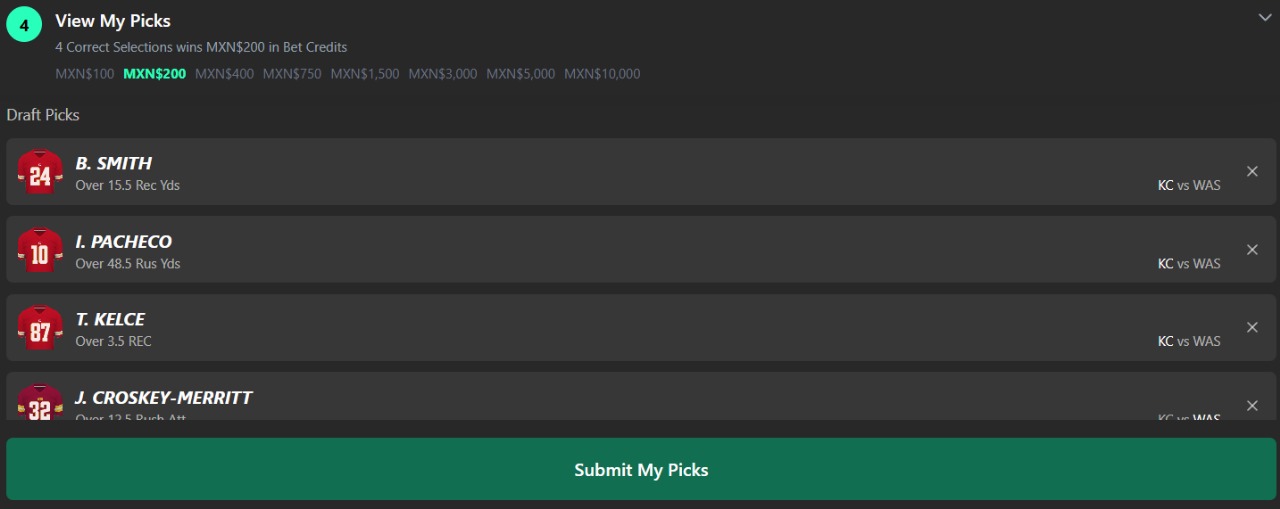Viewport: 1280px width, 509px height.
Task: Remove I. Pacheco pick with X
Action: (1252, 249)
